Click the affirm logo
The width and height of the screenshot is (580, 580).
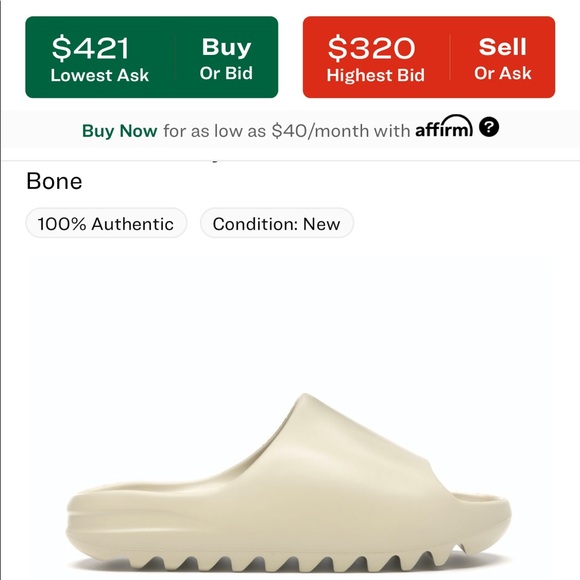[x=444, y=127]
